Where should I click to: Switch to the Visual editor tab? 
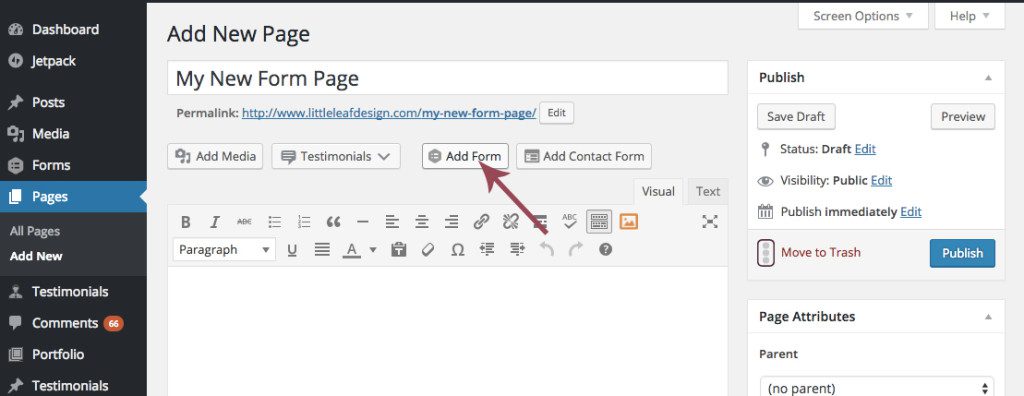658,191
